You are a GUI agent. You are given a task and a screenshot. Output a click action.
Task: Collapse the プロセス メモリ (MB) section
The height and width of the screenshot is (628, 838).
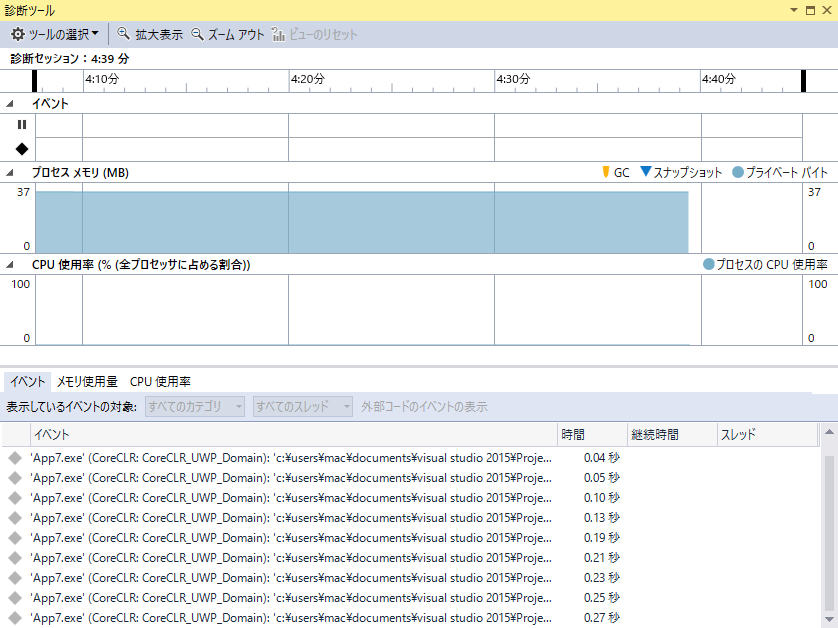[10, 173]
